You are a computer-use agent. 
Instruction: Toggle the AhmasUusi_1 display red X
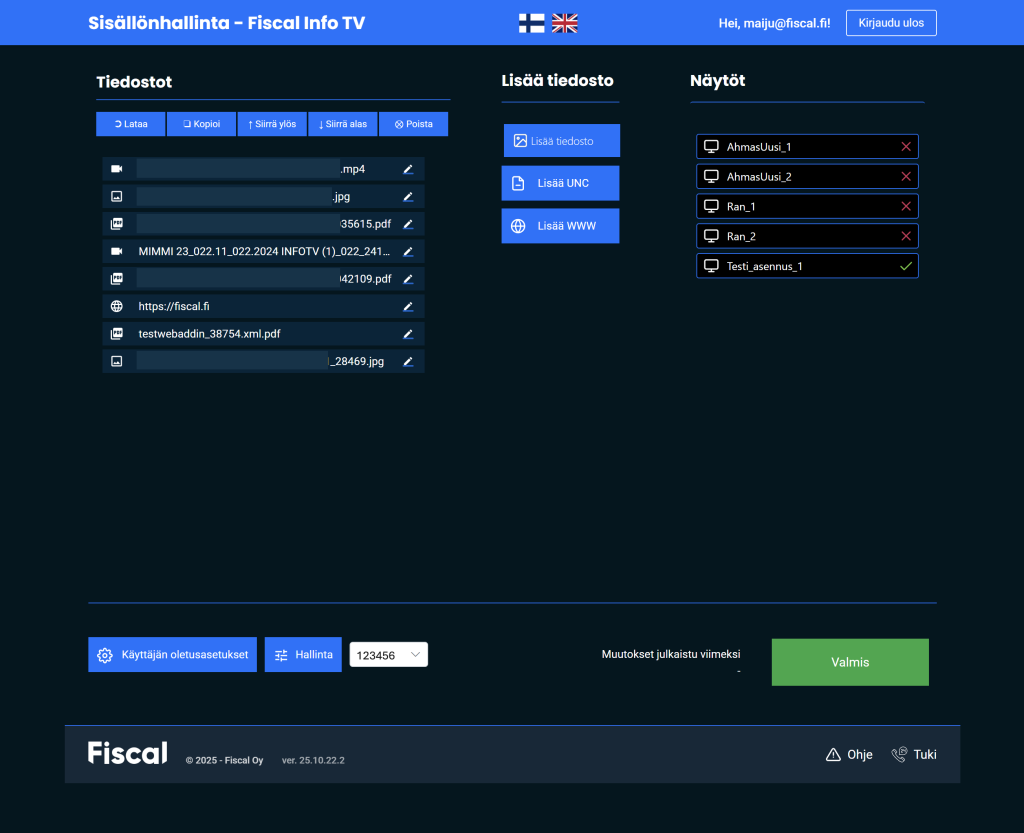click(906, 147)
